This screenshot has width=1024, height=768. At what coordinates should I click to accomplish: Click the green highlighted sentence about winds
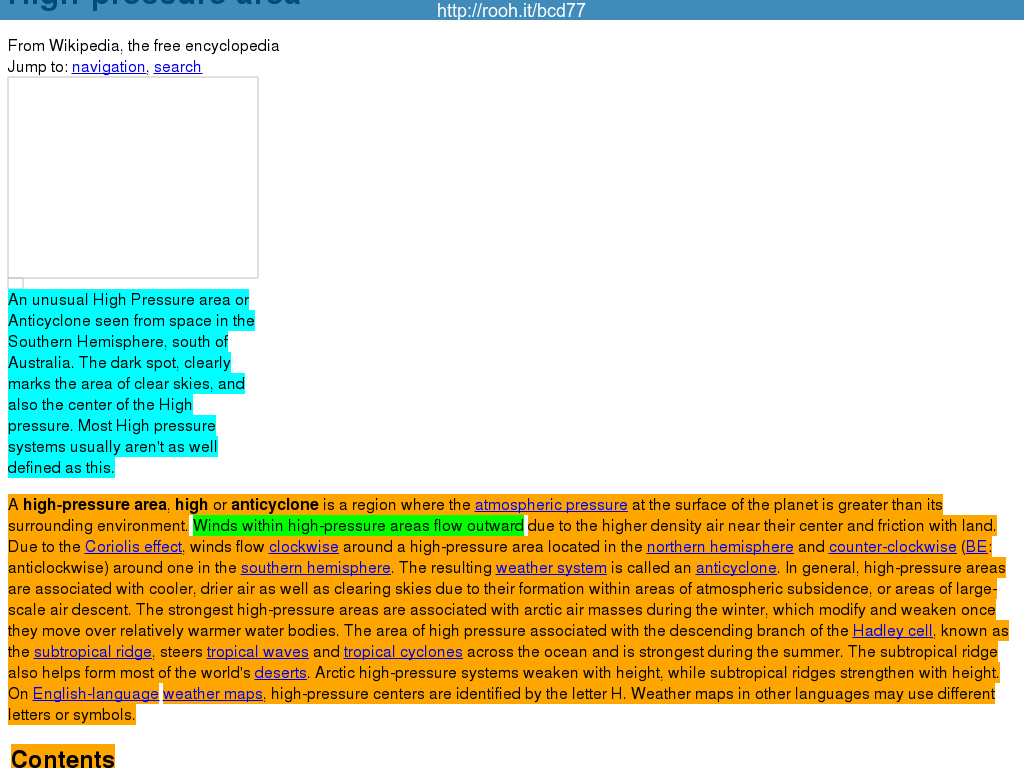[358, 526]
